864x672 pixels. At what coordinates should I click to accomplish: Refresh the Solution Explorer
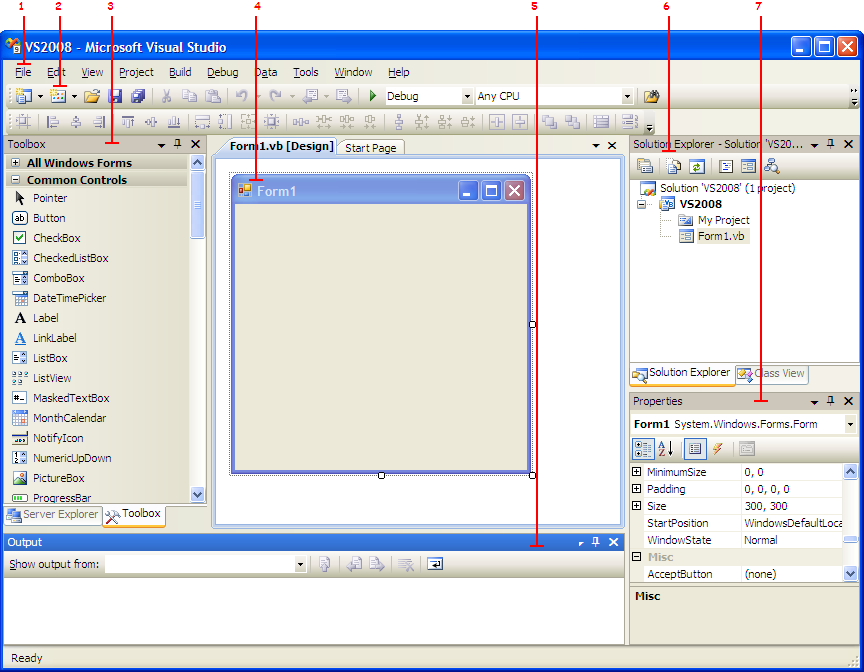pos(697,166)
